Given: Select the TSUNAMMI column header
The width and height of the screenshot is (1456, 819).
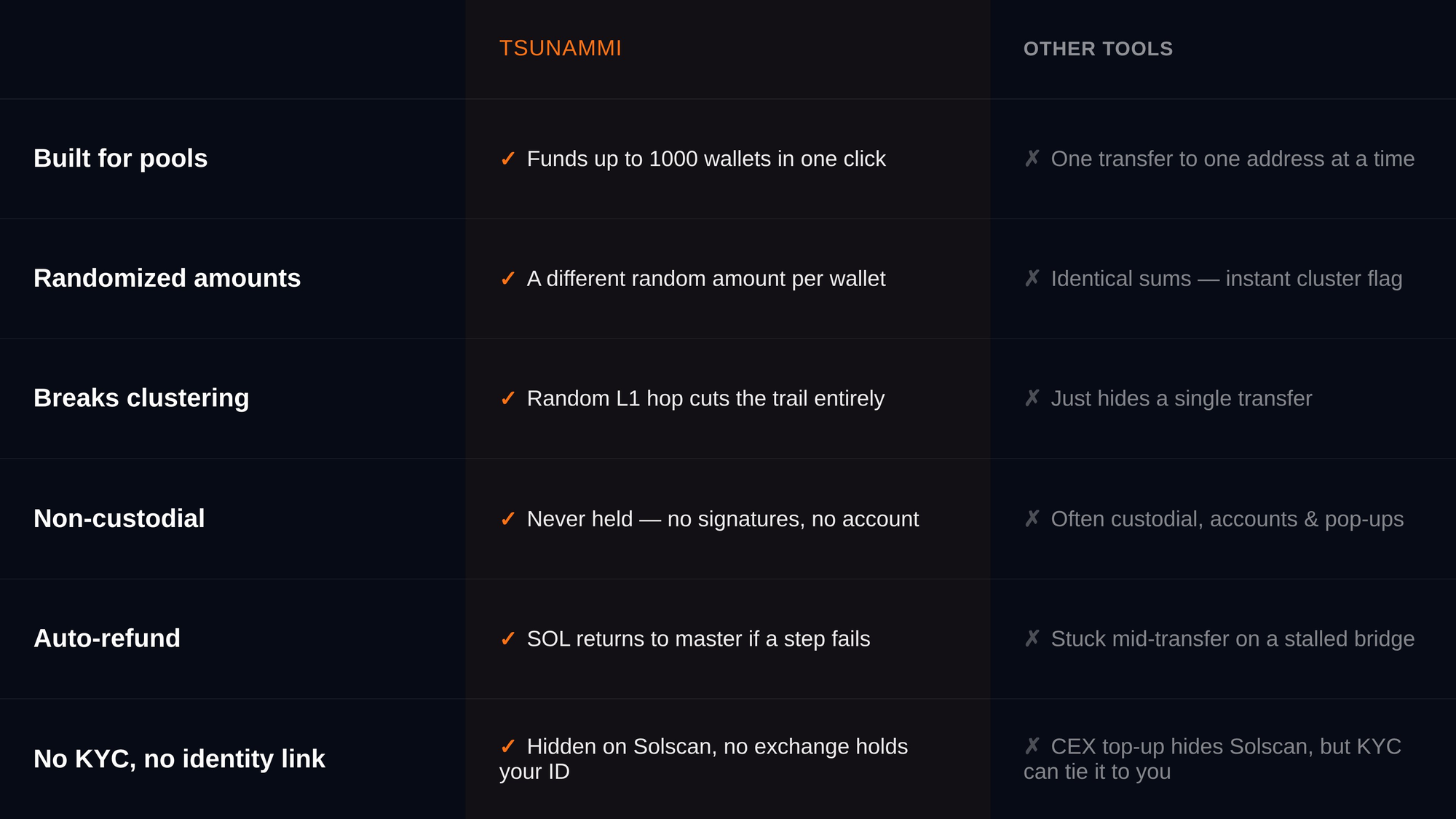Looking at the screenshot, I should pos(561,49).
